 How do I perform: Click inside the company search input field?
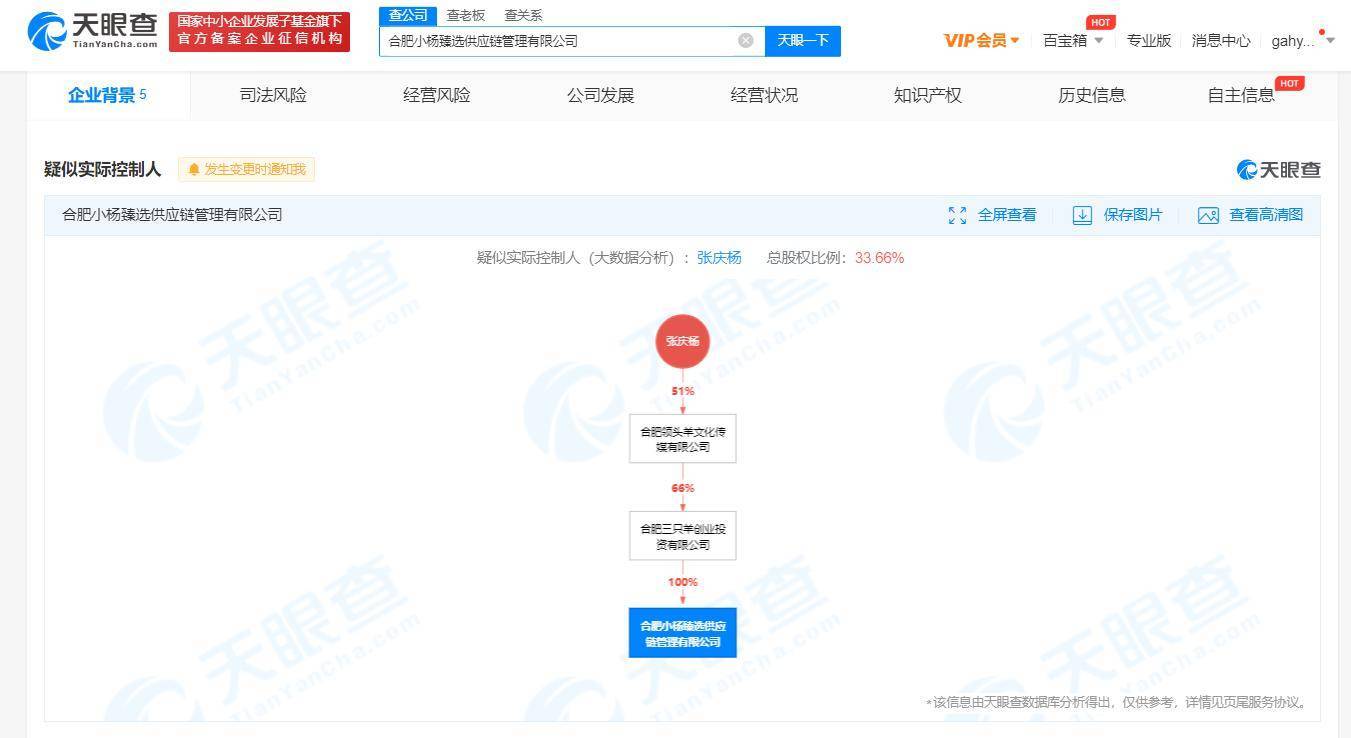(560, 40)
